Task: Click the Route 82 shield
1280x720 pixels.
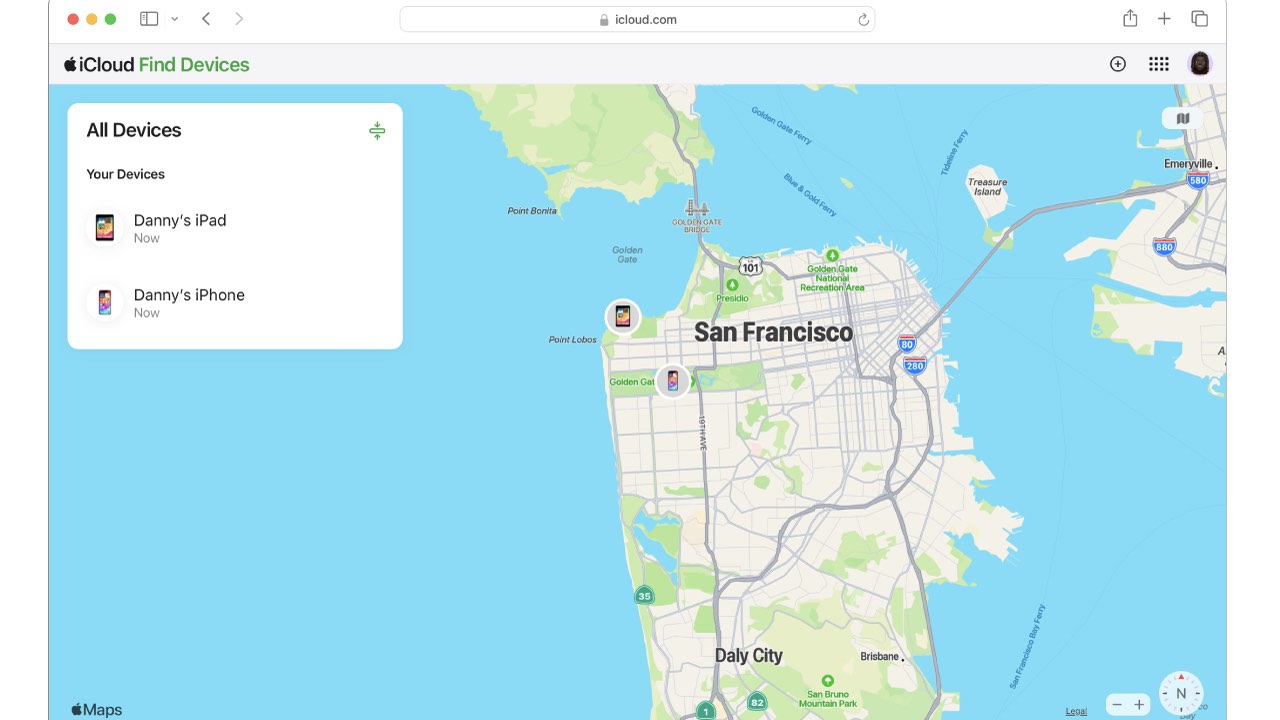Action: [757, 702]
